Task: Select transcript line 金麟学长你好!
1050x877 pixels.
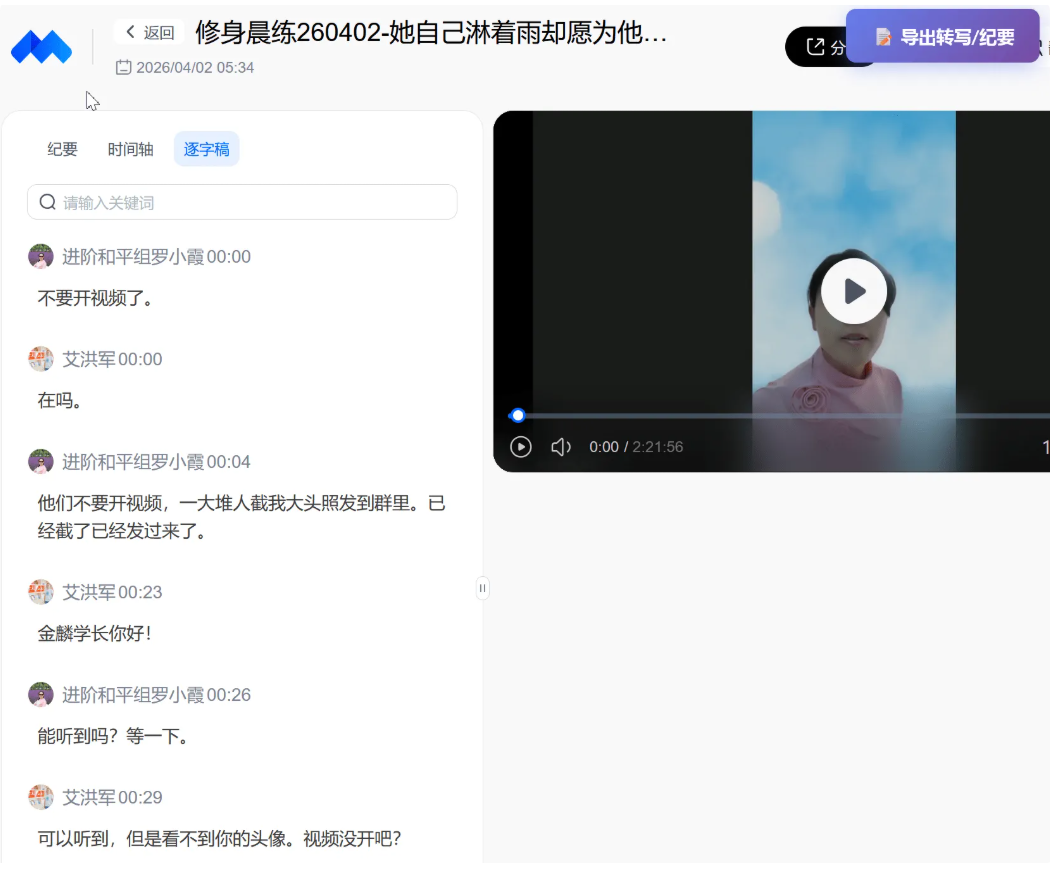Action: 94,634
